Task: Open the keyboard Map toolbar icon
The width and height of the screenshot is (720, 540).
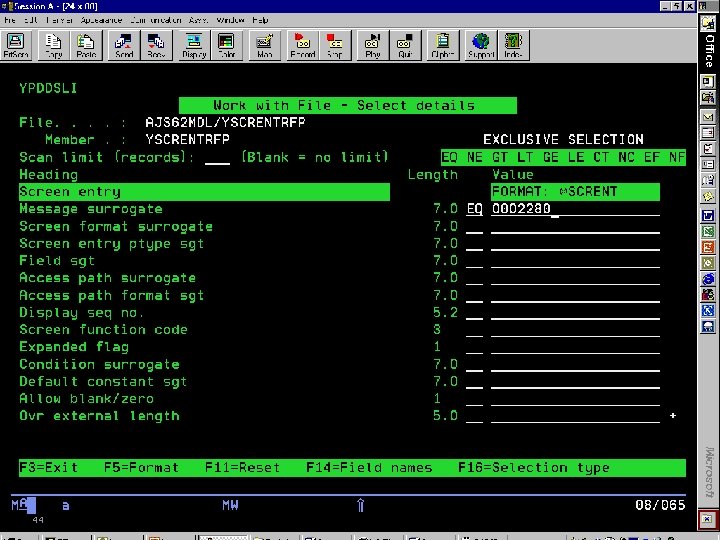Action: pyautogui.click(x=264, y=45)
